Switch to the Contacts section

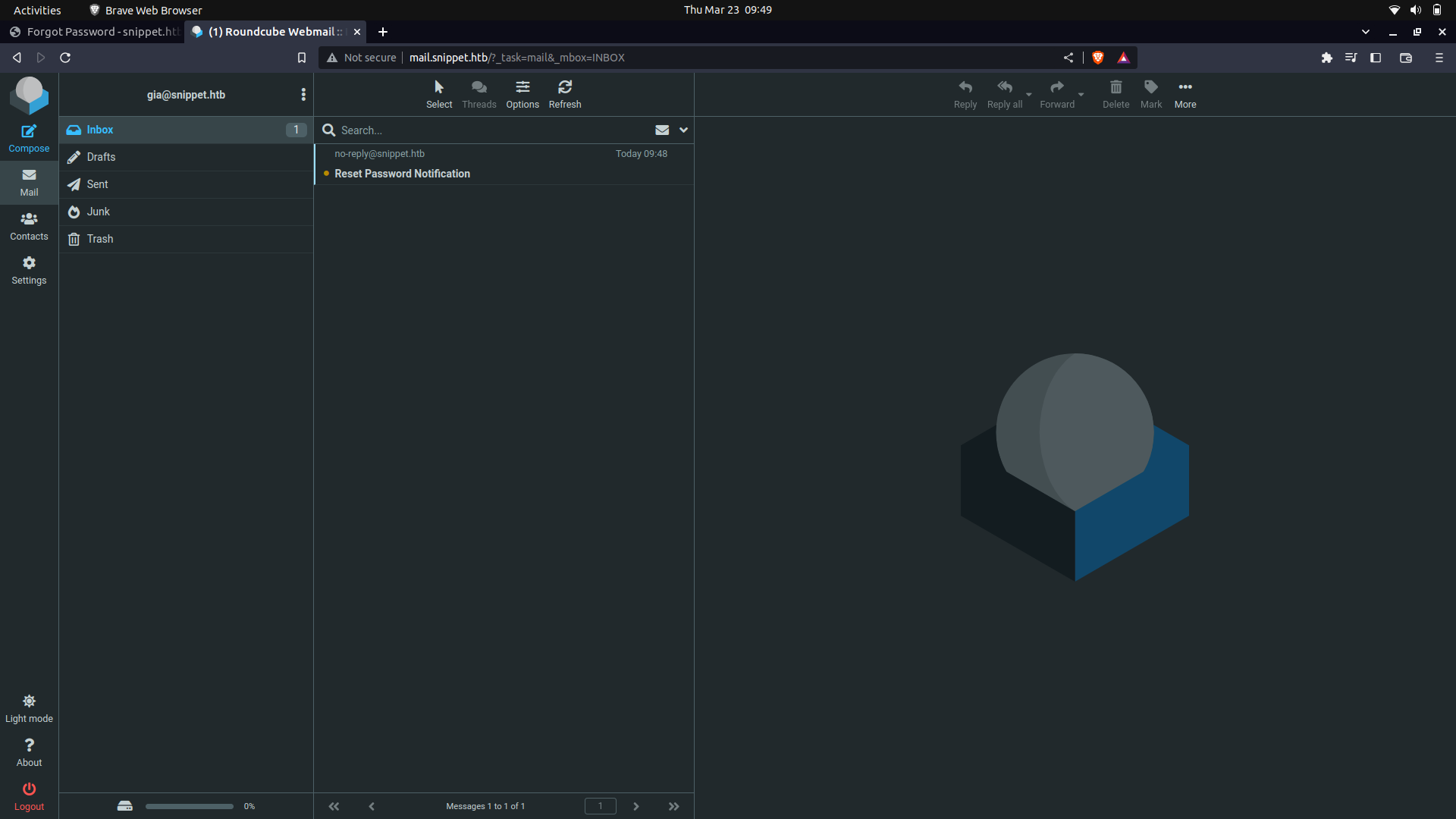pyautogui.click(x=29, y=225)
